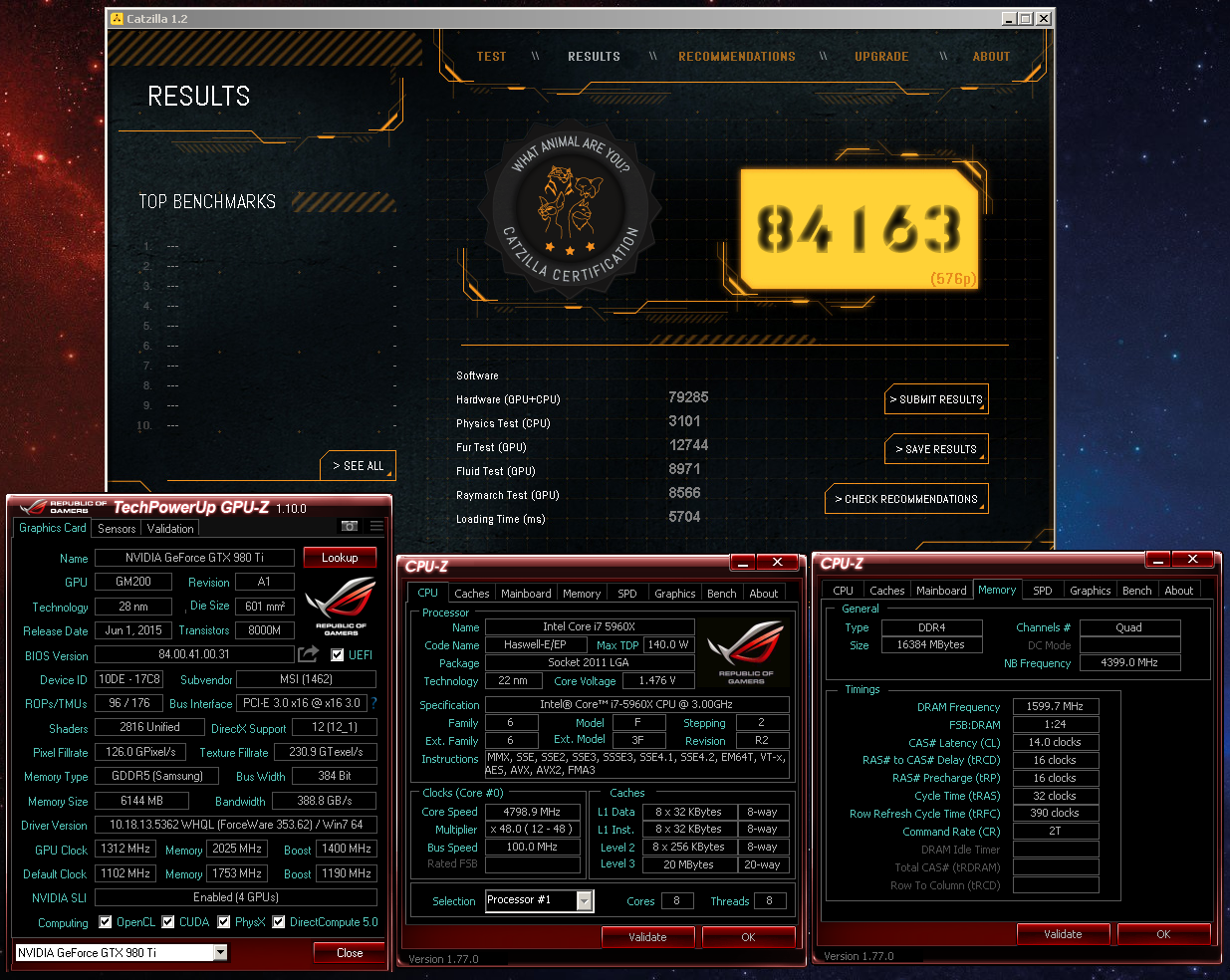Open Memory tab in CPU-Z CPU window

point(582,594)
